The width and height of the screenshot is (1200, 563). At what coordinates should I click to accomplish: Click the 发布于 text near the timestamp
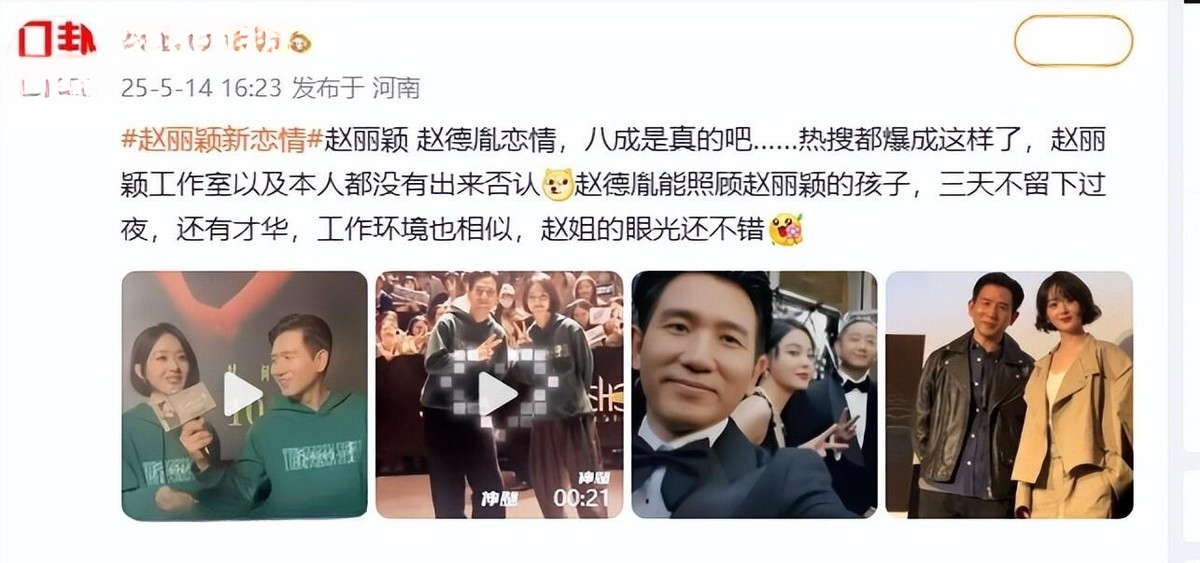click(327, 89)
